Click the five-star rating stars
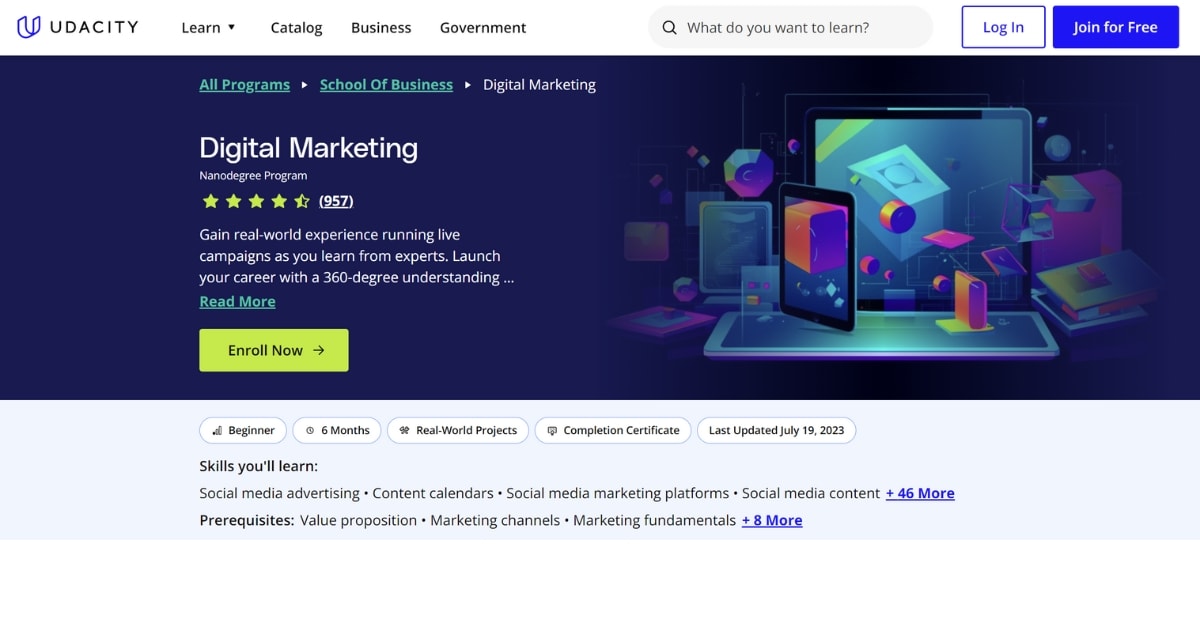This screenshot has width=1200, height=628. pos(256,201)
